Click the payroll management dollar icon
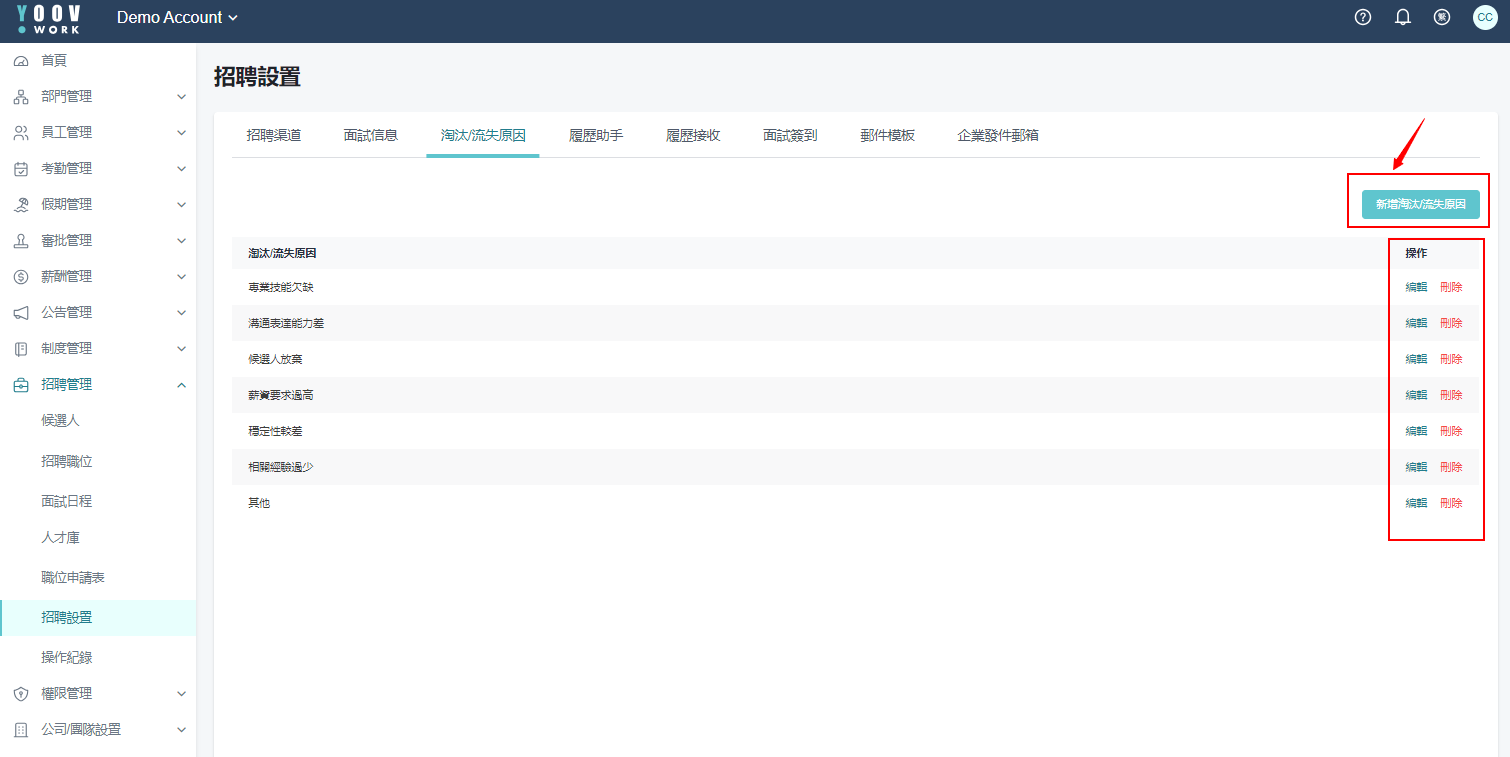 (21, 277)
